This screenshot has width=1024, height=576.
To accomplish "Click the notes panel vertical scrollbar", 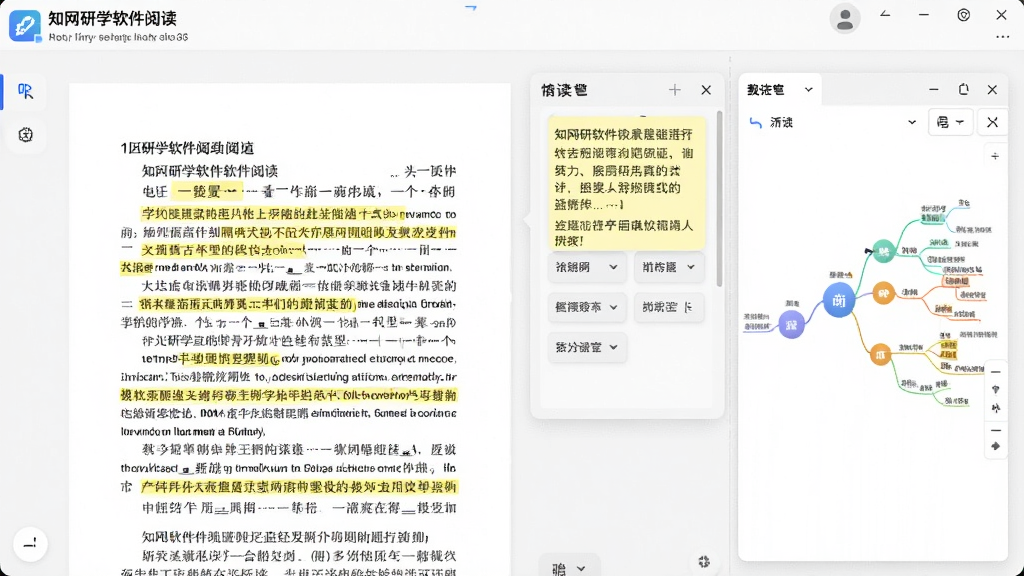I will click(x=719, y=199).
